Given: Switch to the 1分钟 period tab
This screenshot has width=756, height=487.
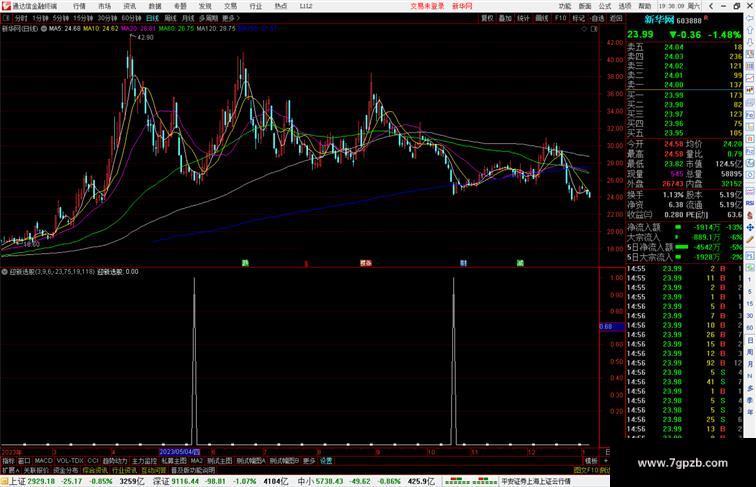Looking at the screenshot, I should [40, 18].
